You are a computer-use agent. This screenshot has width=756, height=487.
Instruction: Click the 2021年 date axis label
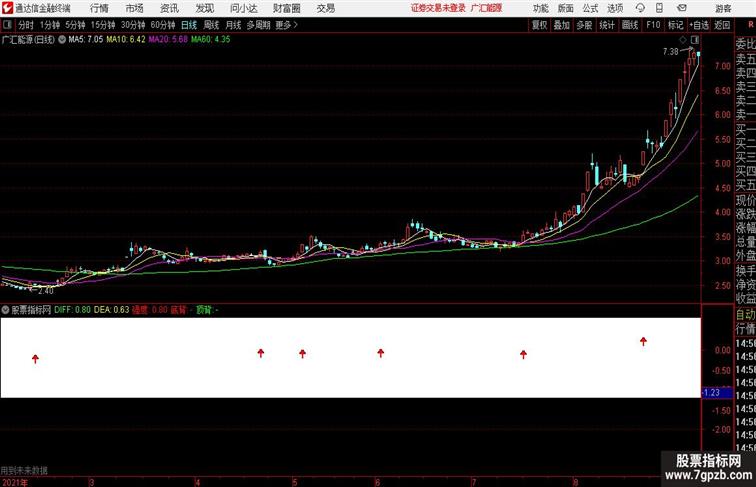coord(14,482)
